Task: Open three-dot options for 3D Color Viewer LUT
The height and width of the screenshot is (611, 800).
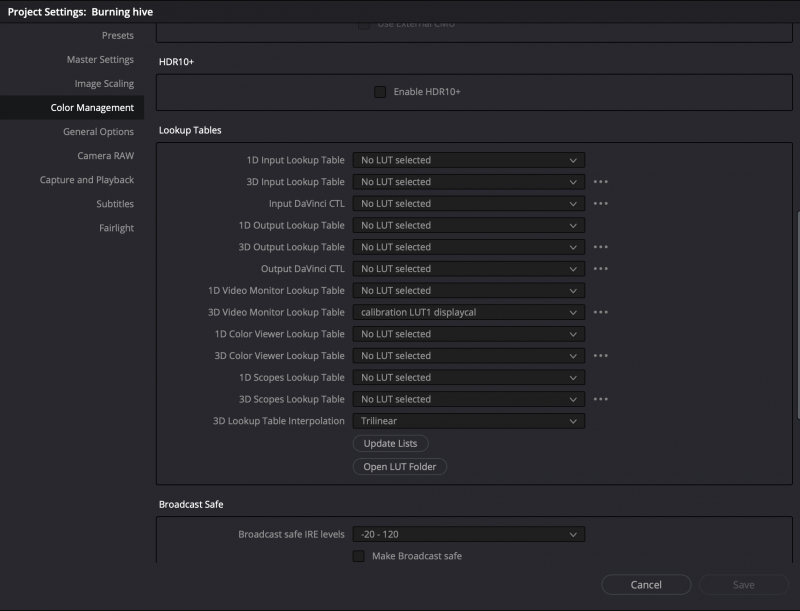Action: click(600, 356)
